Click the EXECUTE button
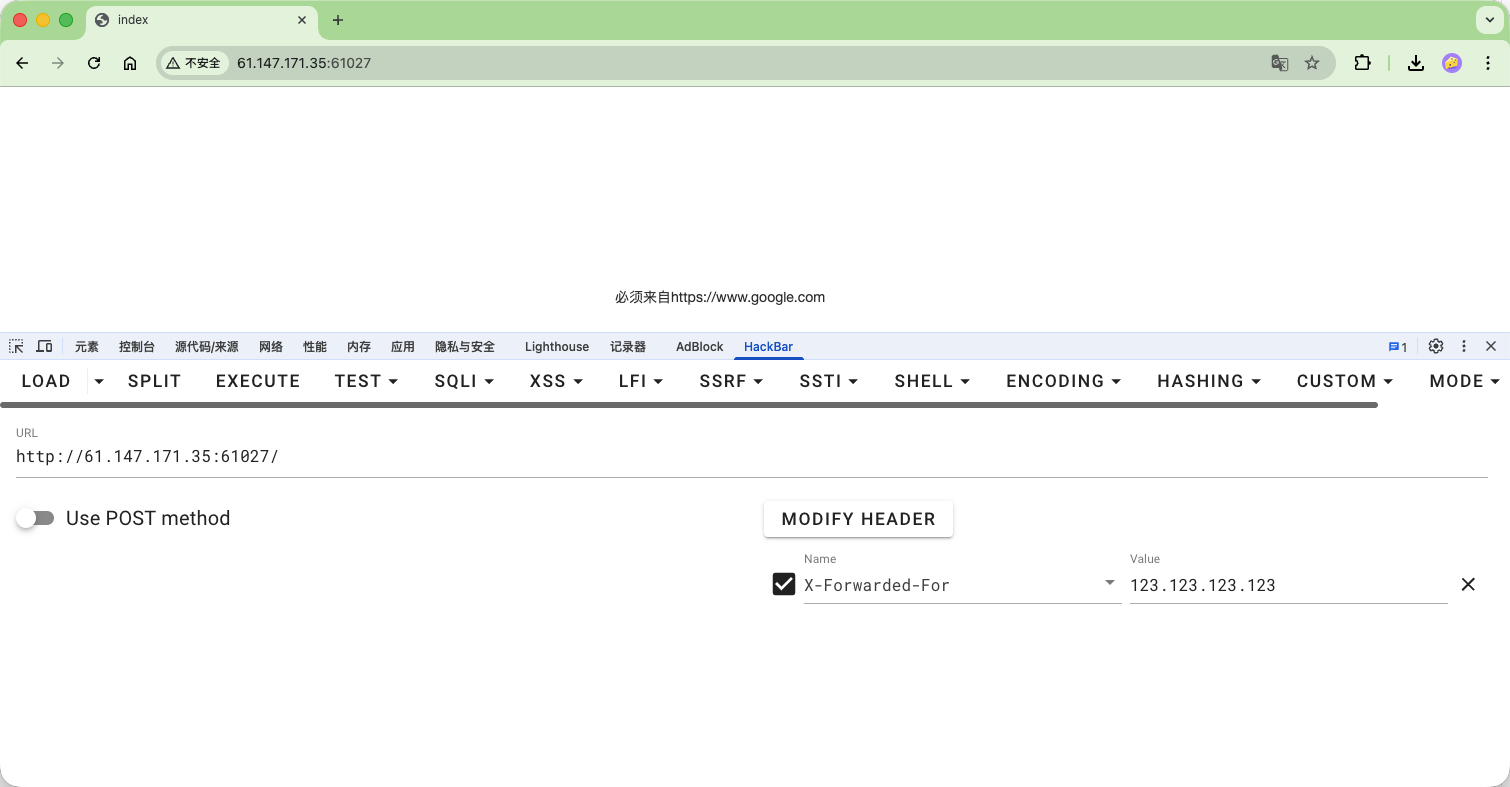The height and width of the screenshot is (787, 1510). coord(258,381)
